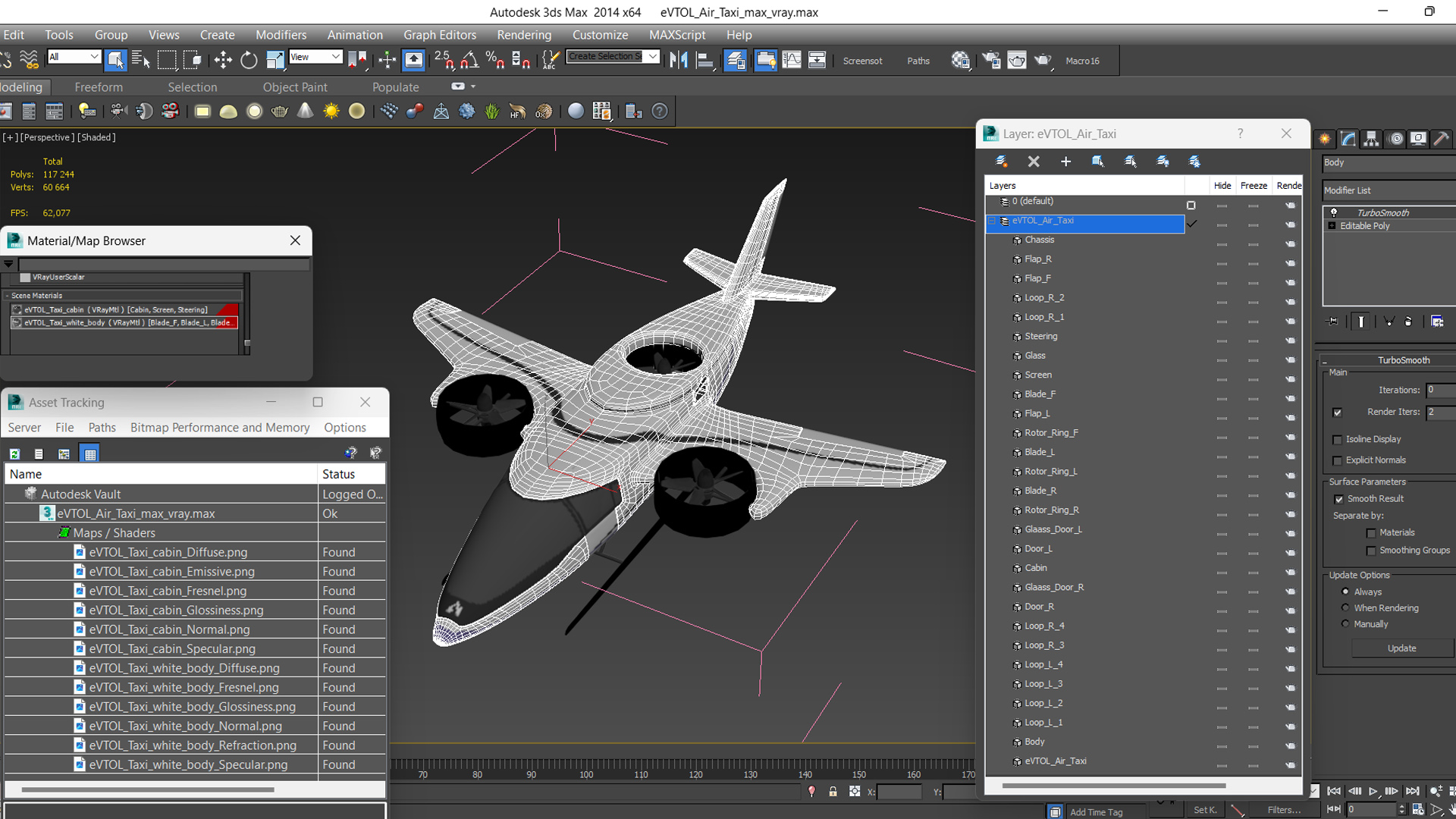Toggle the Angle Snap tool
The height and width of the screenshot is (819, 1456).
[469, 60]
